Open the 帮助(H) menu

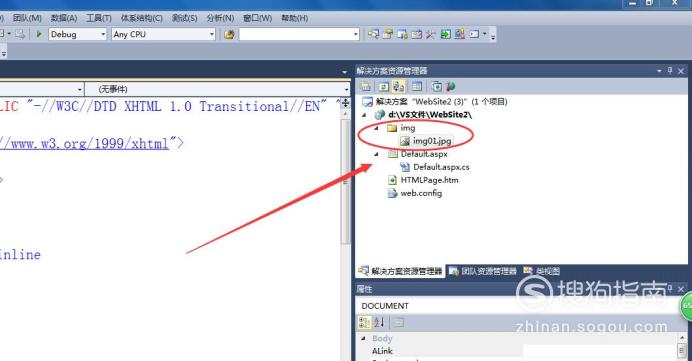tap(294, 18)
